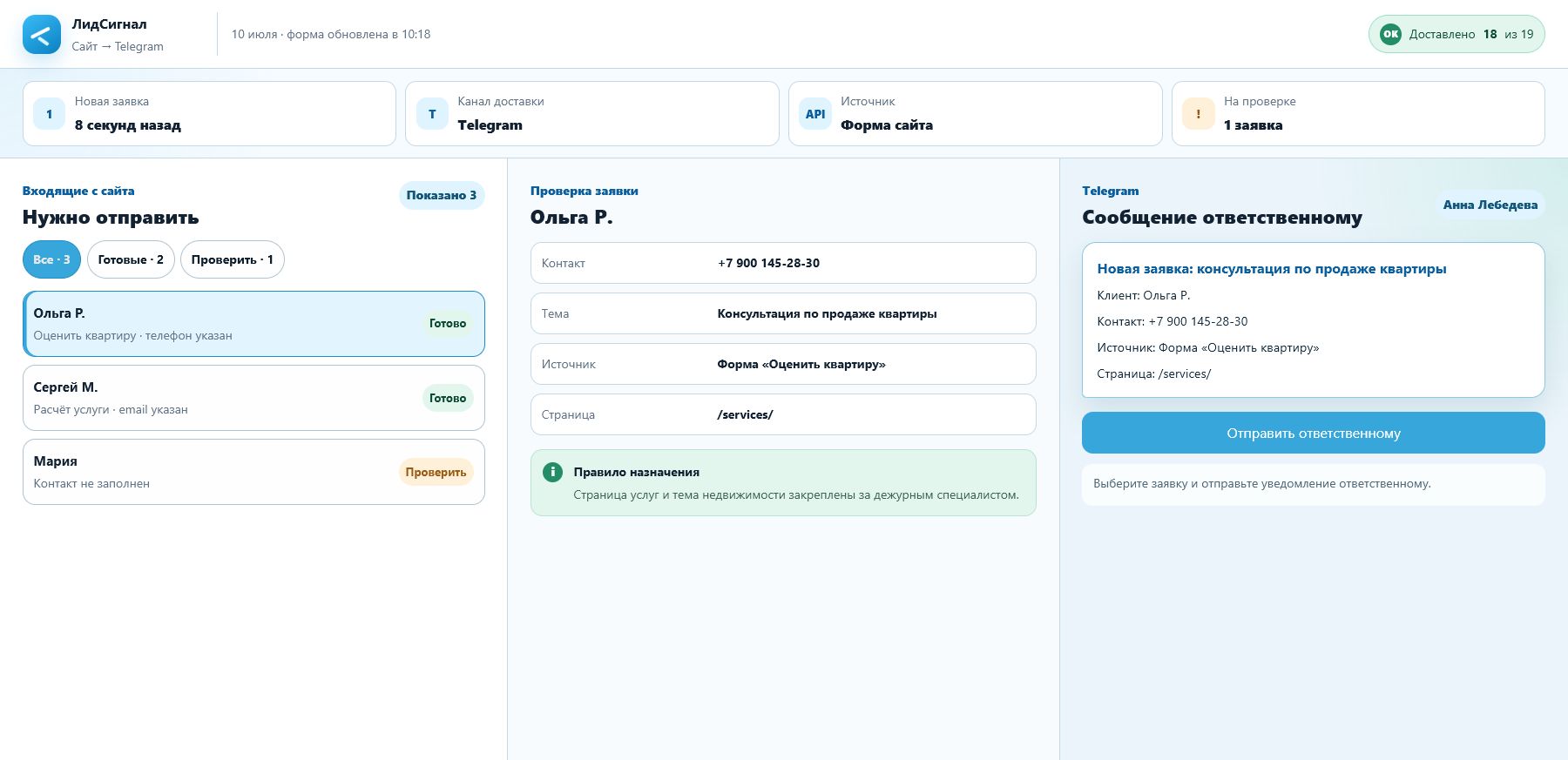
Task: Filter list by Готовые · 2
Action: coord(131,259)
